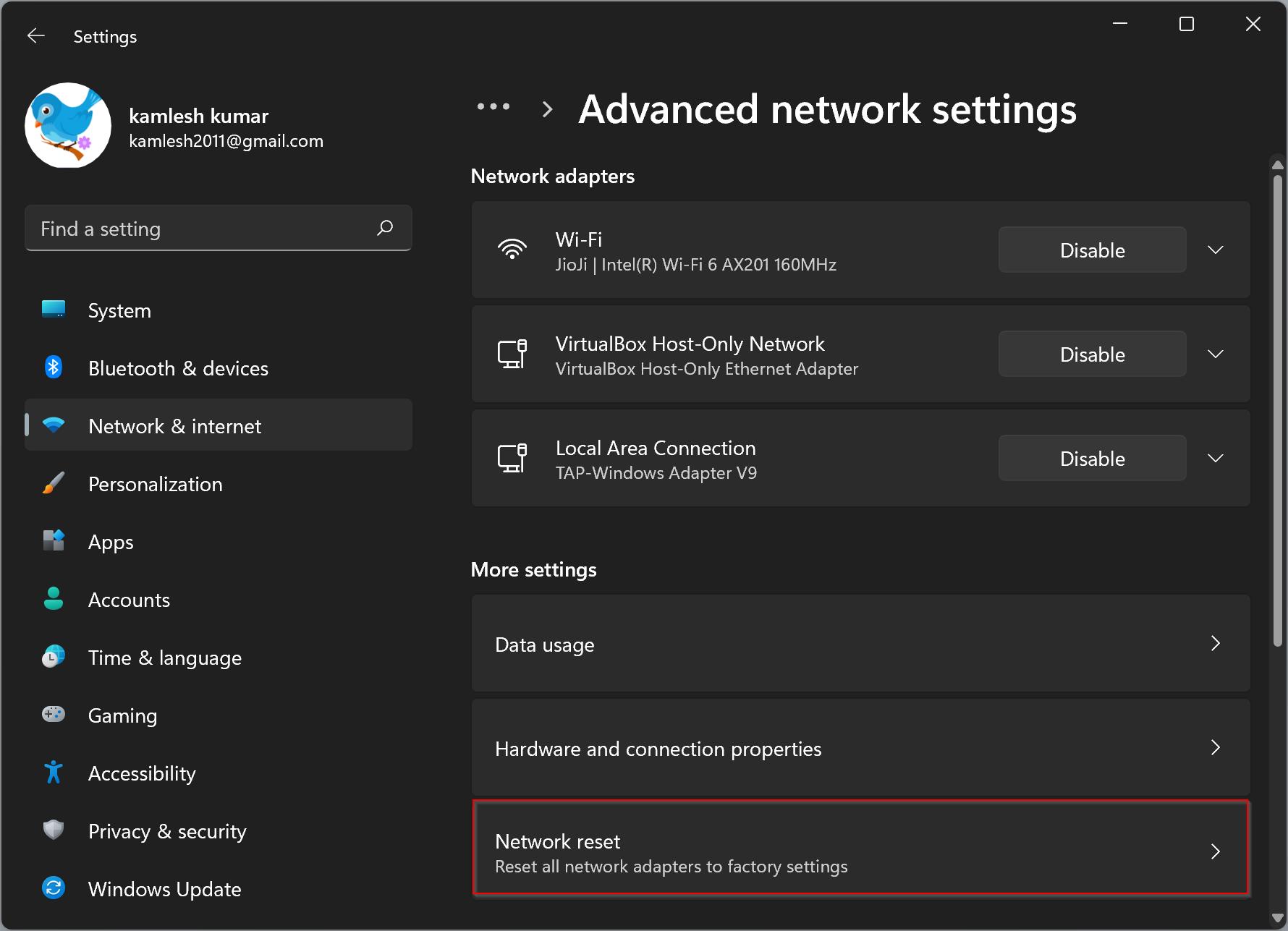Click the Windows Update icon
Viewport: 1288px width, 931px height.
(x=54, y=888)
